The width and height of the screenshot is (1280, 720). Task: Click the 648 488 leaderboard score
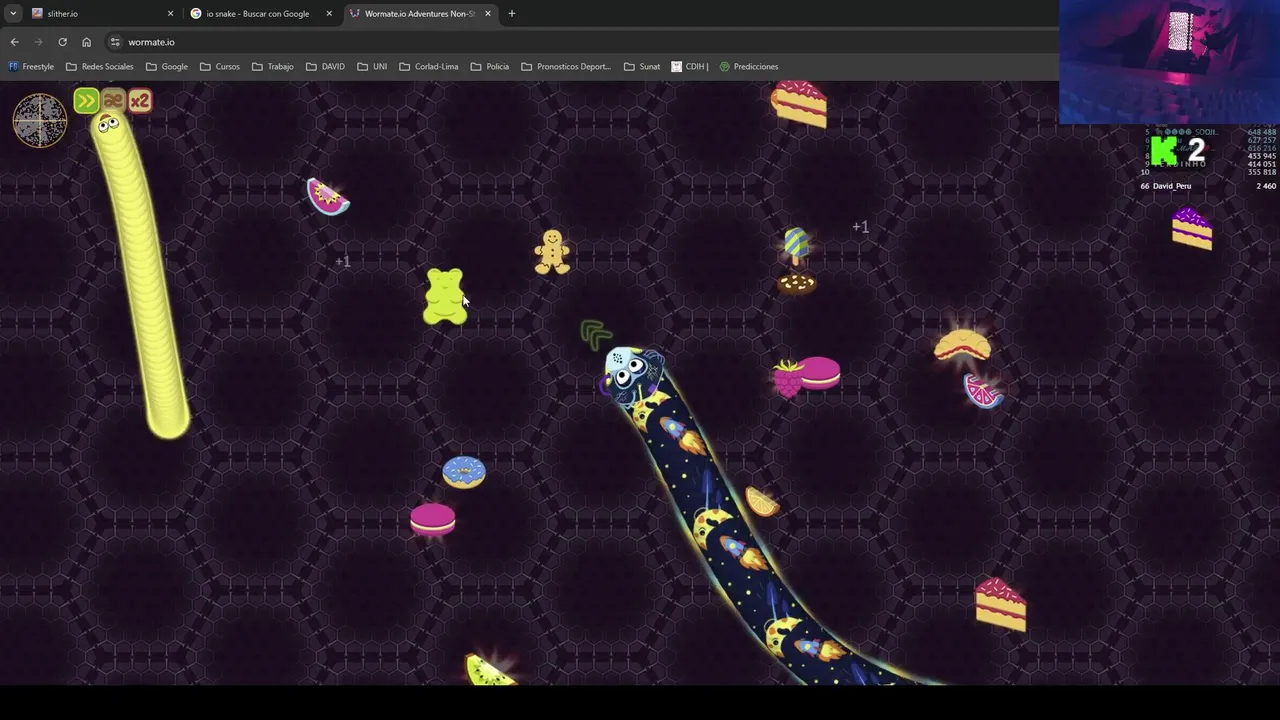coord(1262,132)
